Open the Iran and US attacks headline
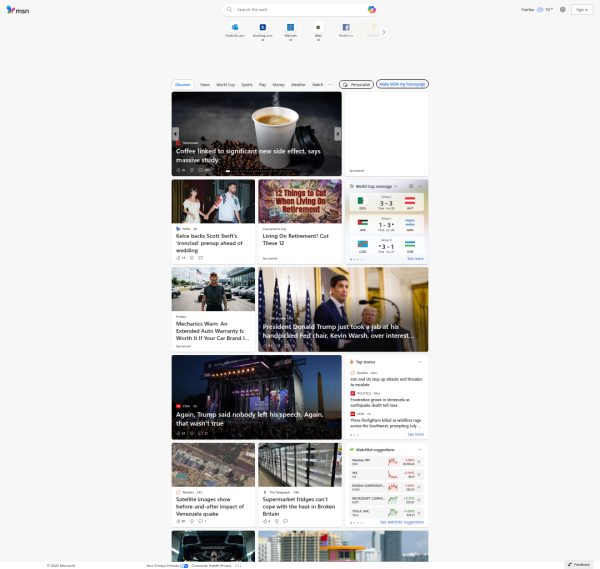This screenshot has height=569, width=600. click(386, 382)
